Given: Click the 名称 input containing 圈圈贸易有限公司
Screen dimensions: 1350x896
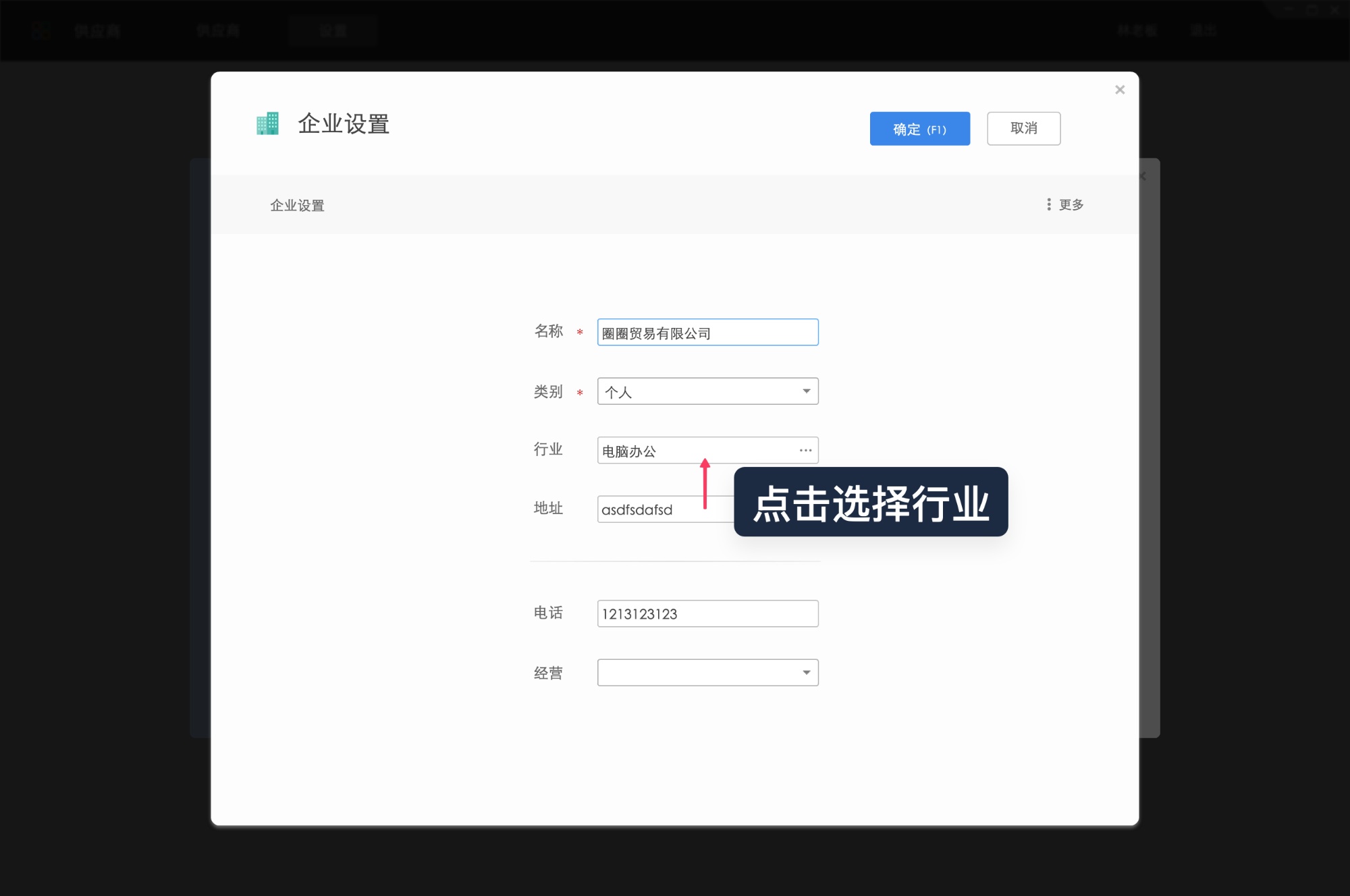Looking at the screenshot, I should coord(707,332).
